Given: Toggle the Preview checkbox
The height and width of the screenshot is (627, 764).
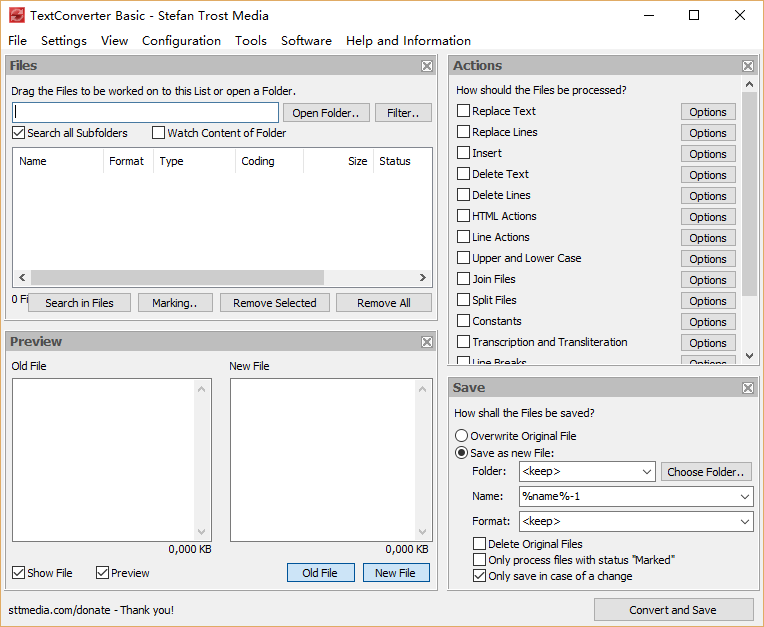Looking at the screenshot, I should click(102, 572).
